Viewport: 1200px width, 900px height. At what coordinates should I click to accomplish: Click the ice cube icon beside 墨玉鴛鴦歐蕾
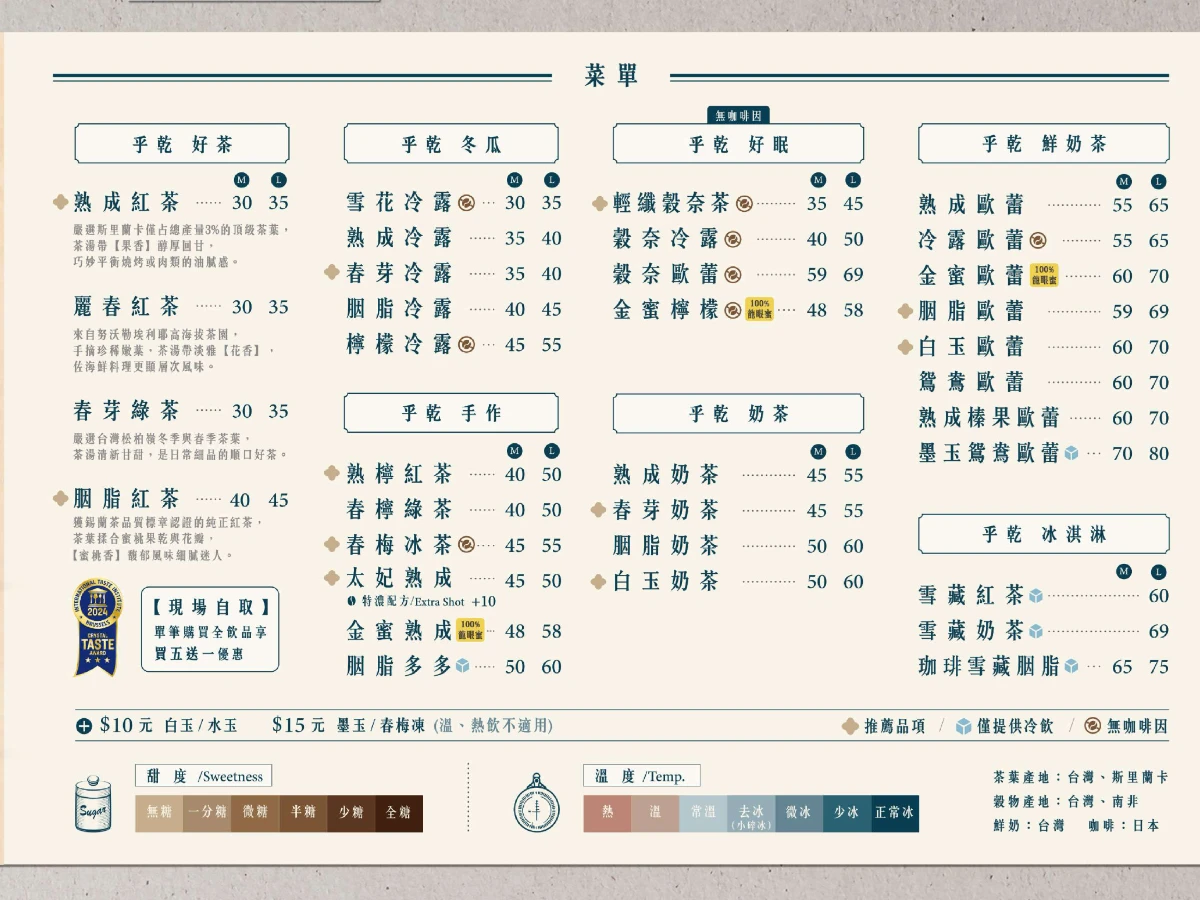tap(1071, 453)
